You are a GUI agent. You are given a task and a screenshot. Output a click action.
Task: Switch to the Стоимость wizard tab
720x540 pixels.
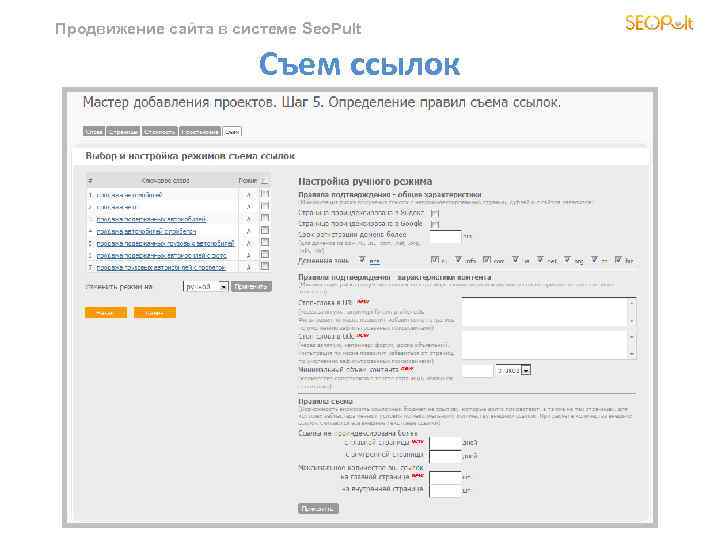[x=159, y=132]
